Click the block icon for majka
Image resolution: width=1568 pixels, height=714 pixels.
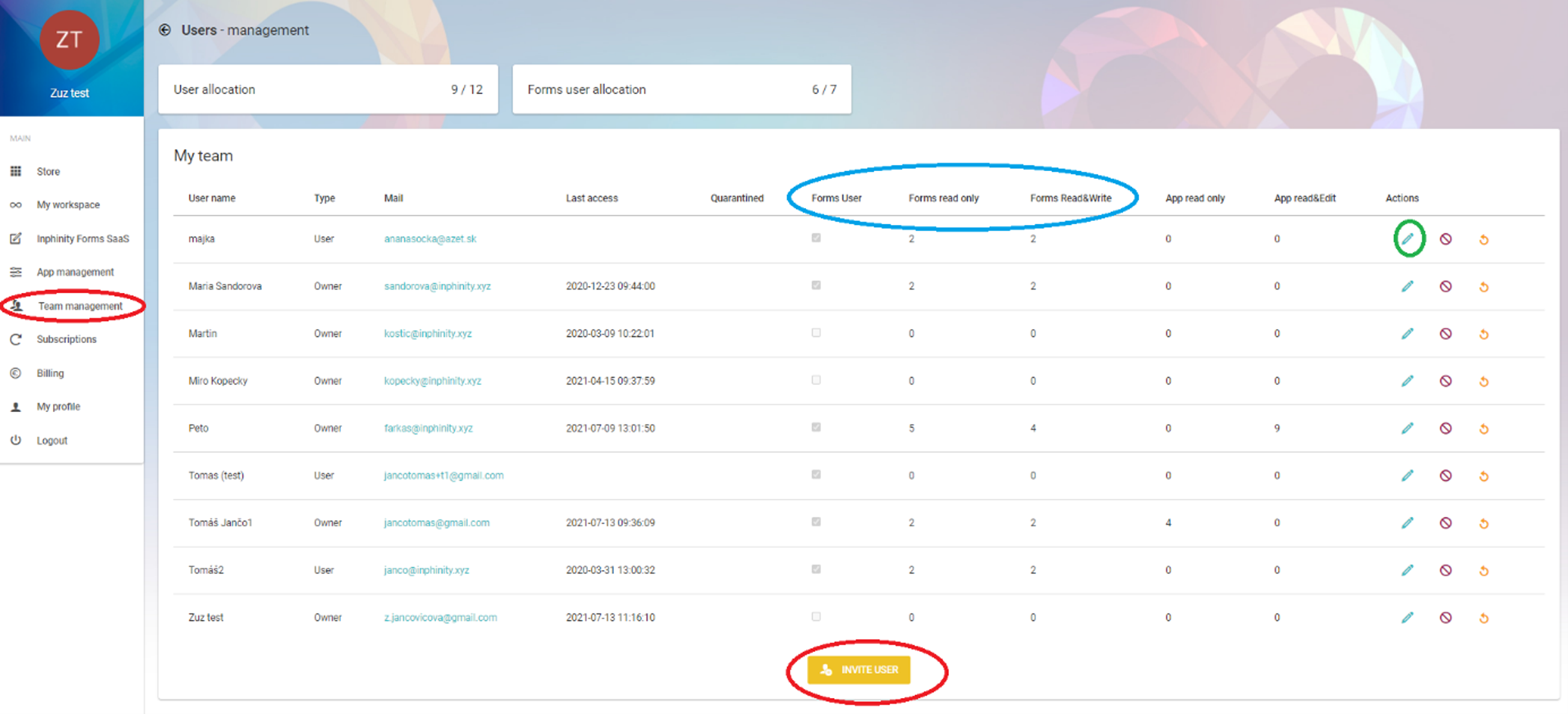[1445, 239]
